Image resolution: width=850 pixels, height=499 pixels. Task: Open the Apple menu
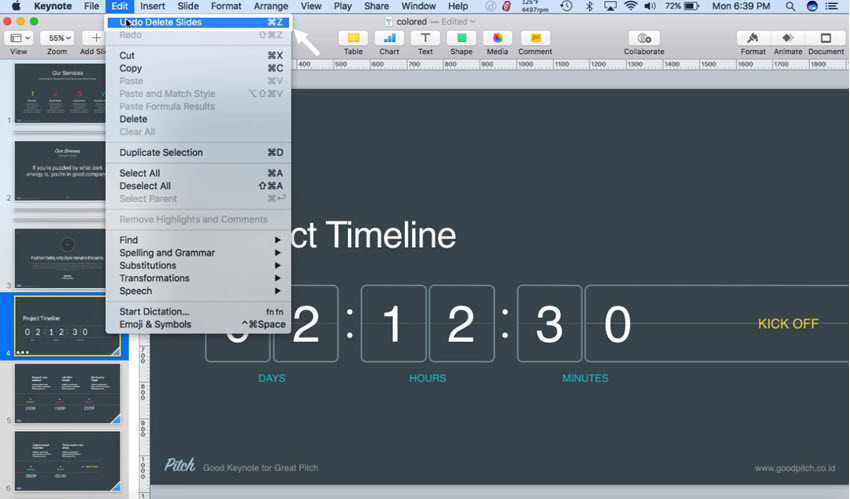pos(16,6)
